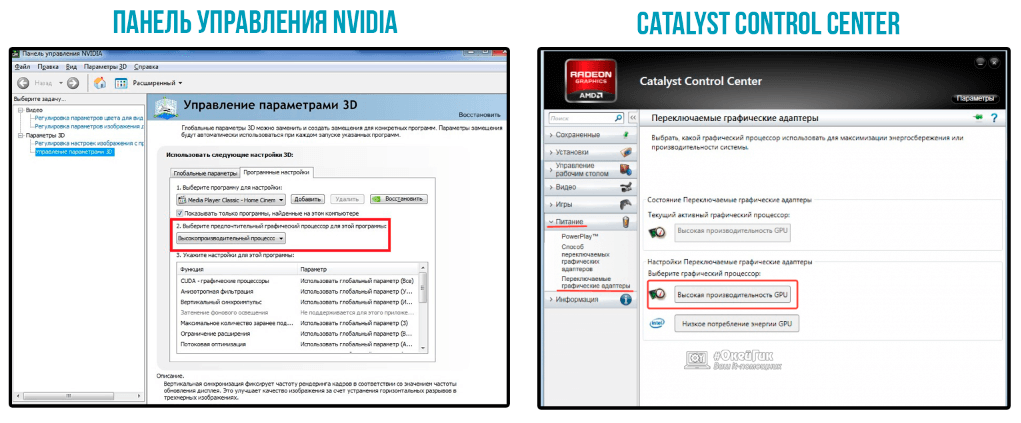Toggle 'Показывать только программы' checkbox
The height and width of the screenshot is (423, 1021).
tap(180, 213)
